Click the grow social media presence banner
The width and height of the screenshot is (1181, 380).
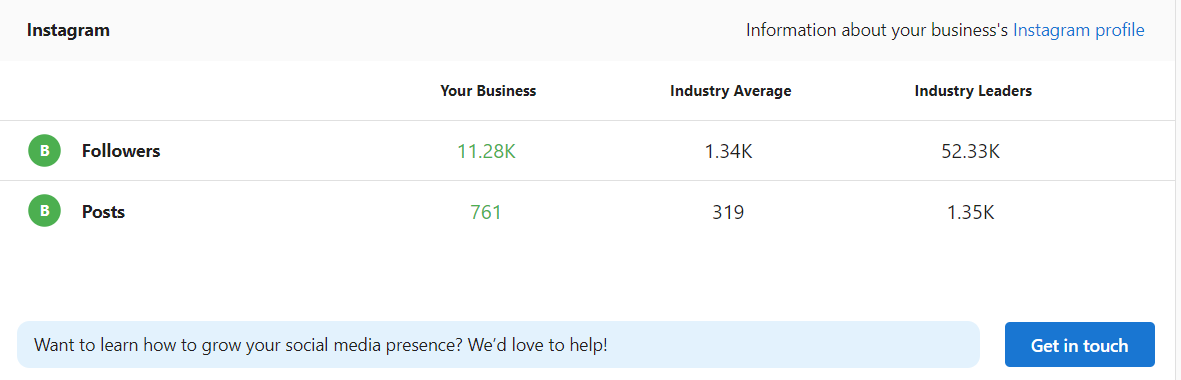click(498, 345)
